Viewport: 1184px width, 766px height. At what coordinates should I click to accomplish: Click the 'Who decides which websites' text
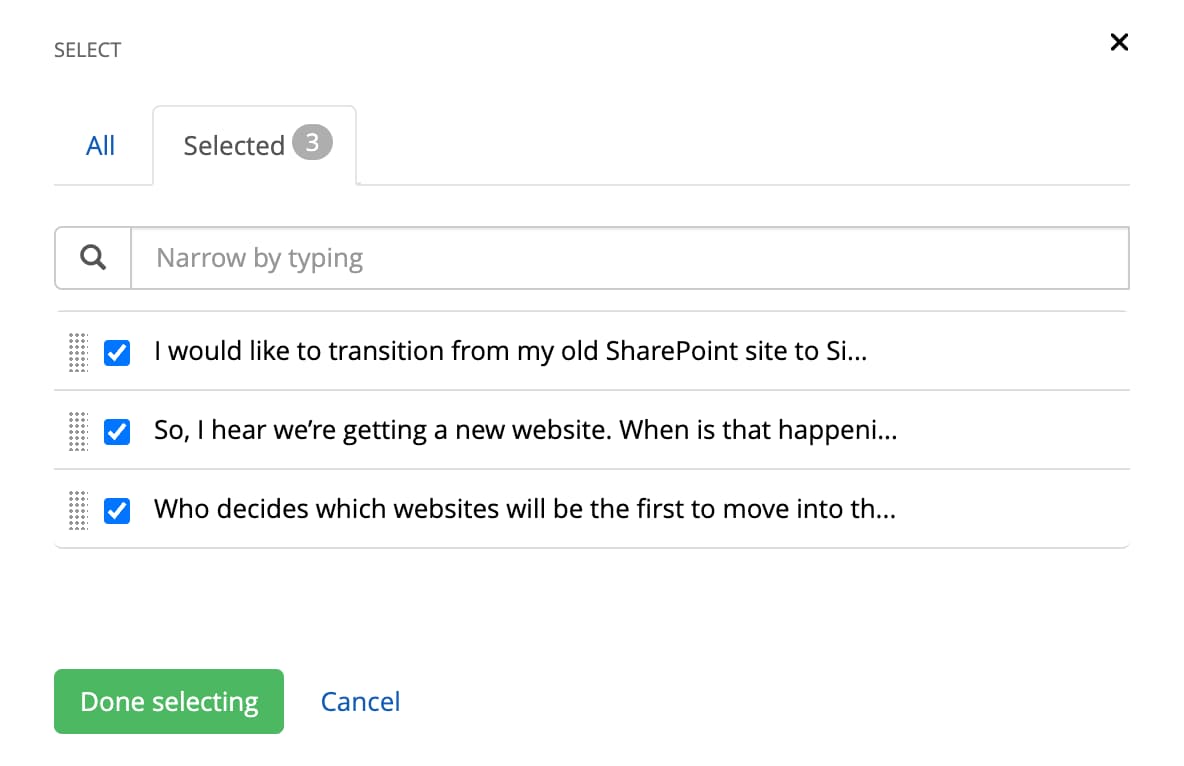tap(524, 510)
